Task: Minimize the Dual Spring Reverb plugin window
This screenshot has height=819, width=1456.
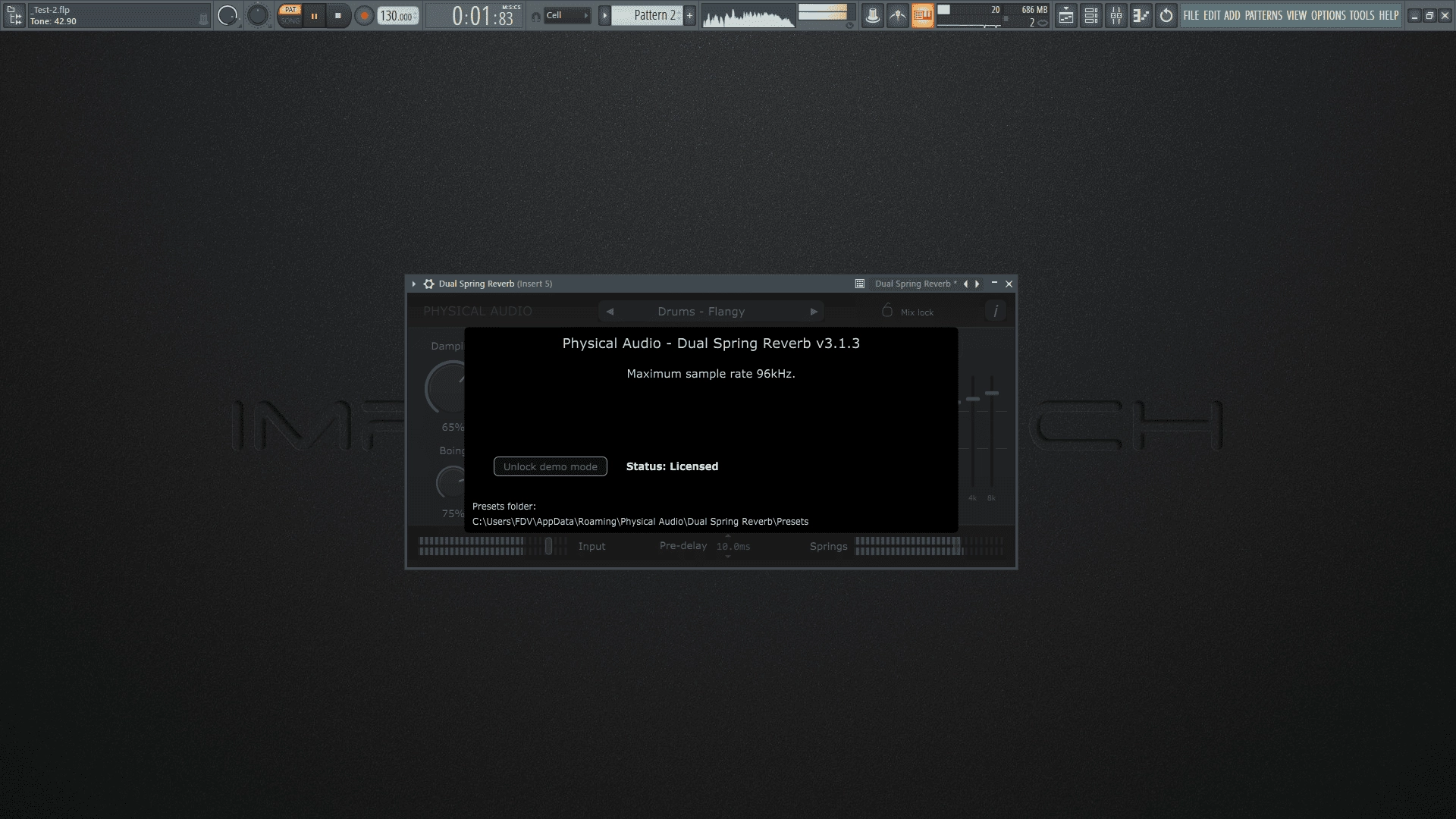Action: (x=994, y=283)
